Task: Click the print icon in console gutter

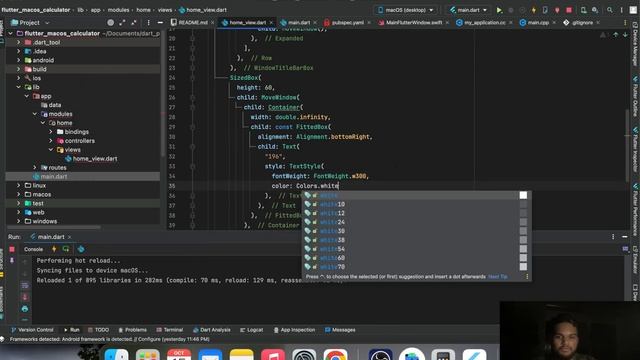Action: (25, 309)
